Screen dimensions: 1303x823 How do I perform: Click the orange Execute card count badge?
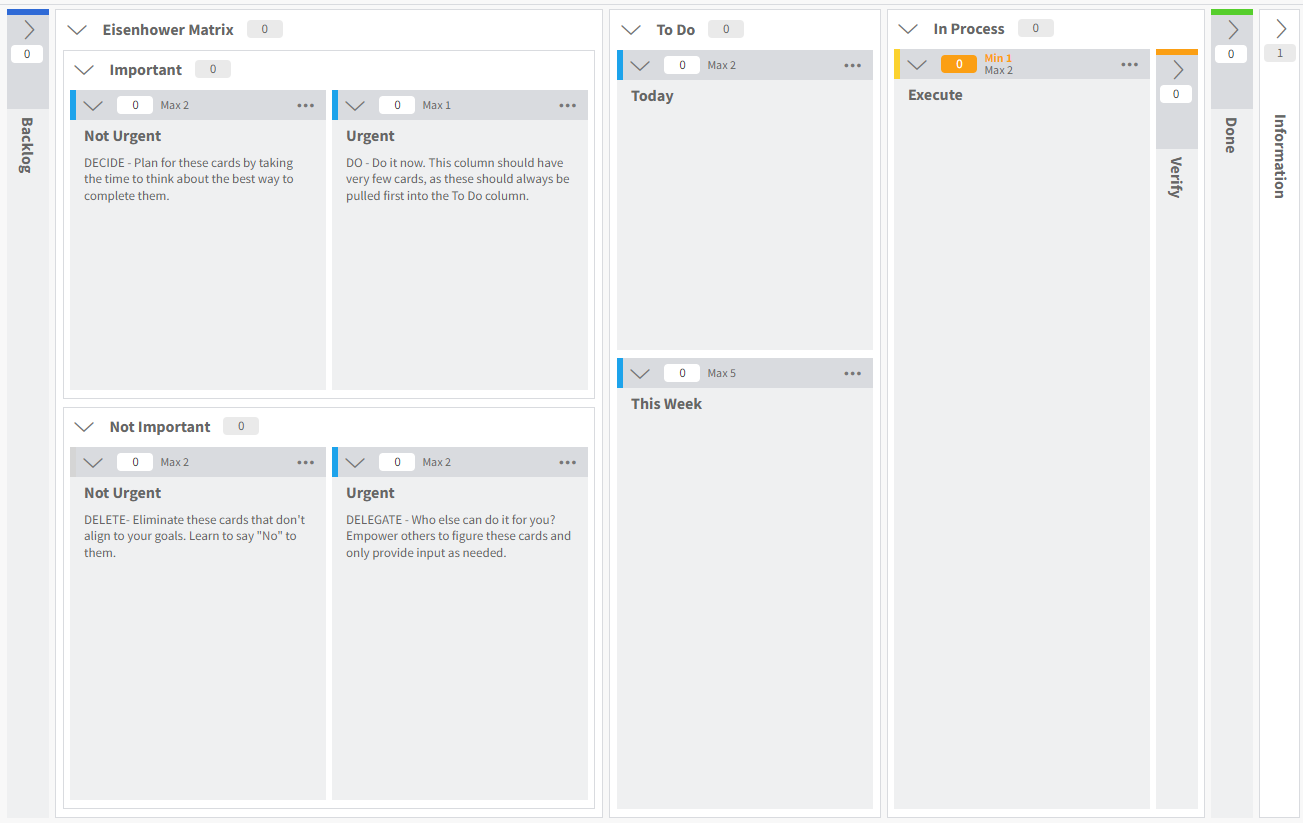[959, 64]
